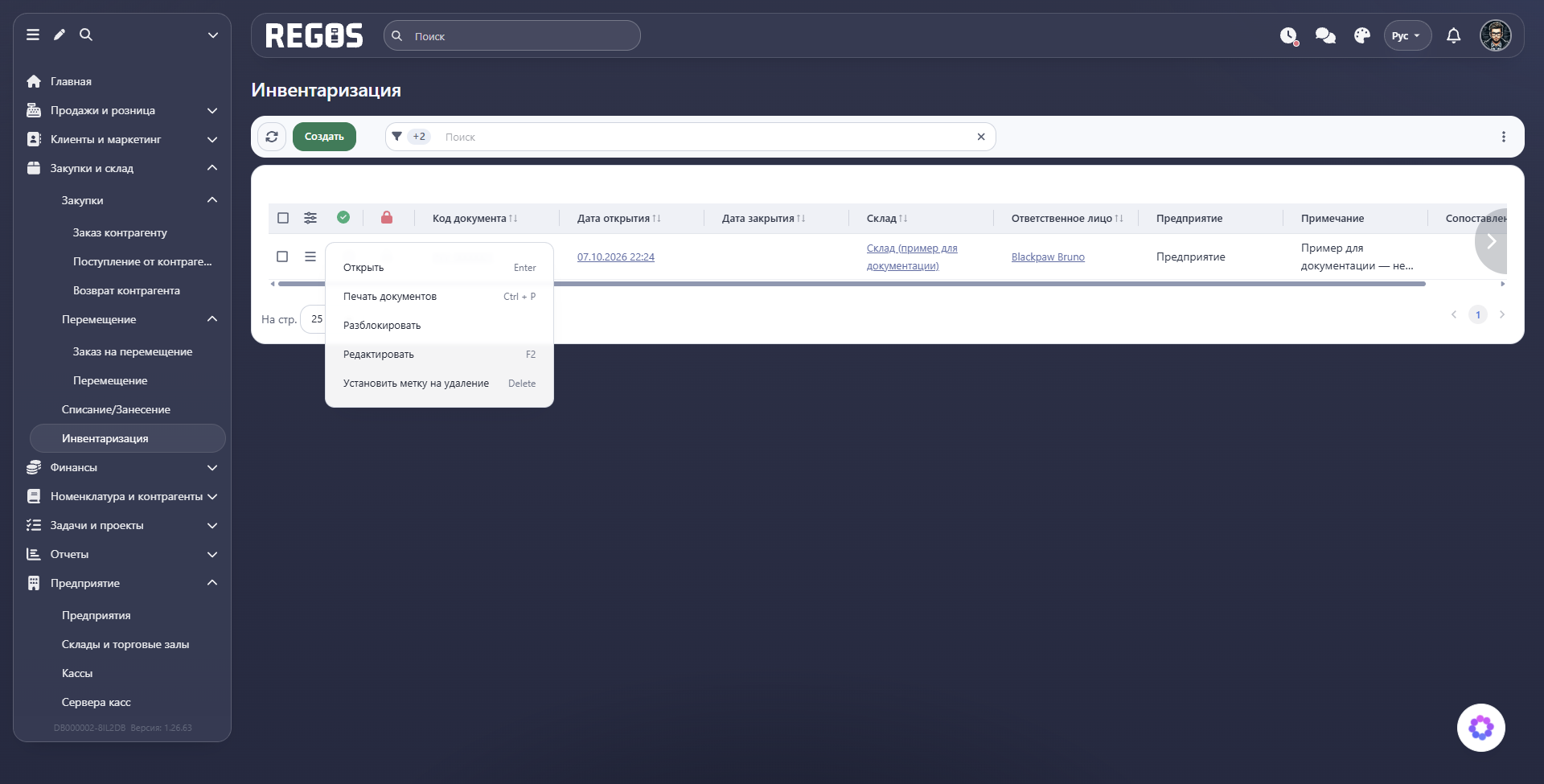Click the green Создать button
The width and height of the screenshot is (1544, 784).
click(x=324, y=137)
